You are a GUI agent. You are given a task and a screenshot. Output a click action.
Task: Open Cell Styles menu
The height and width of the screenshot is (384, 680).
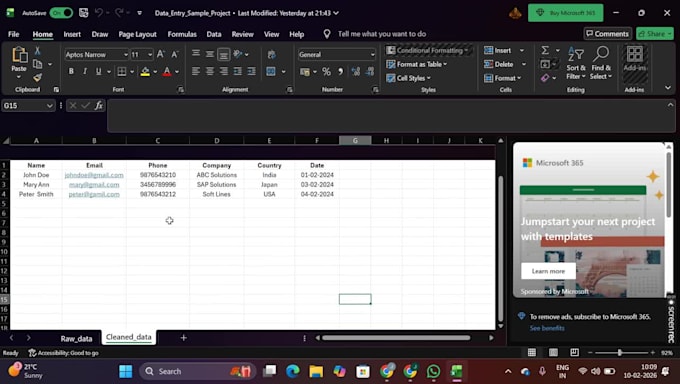(x=409, y=78)
